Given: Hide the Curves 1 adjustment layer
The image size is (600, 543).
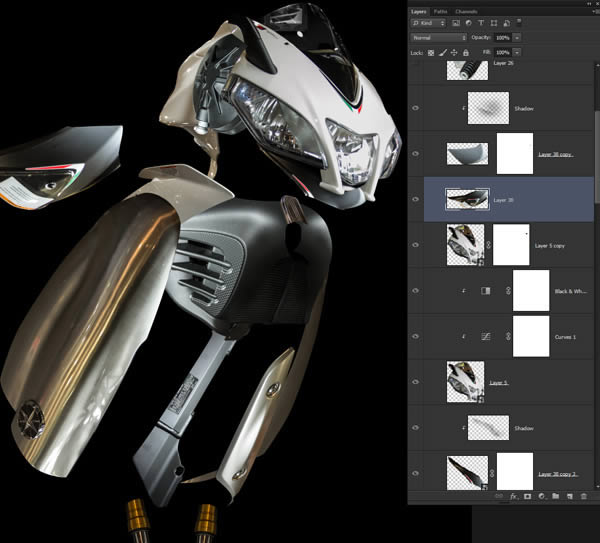Looking at the screenshot, I should (416, 337).
